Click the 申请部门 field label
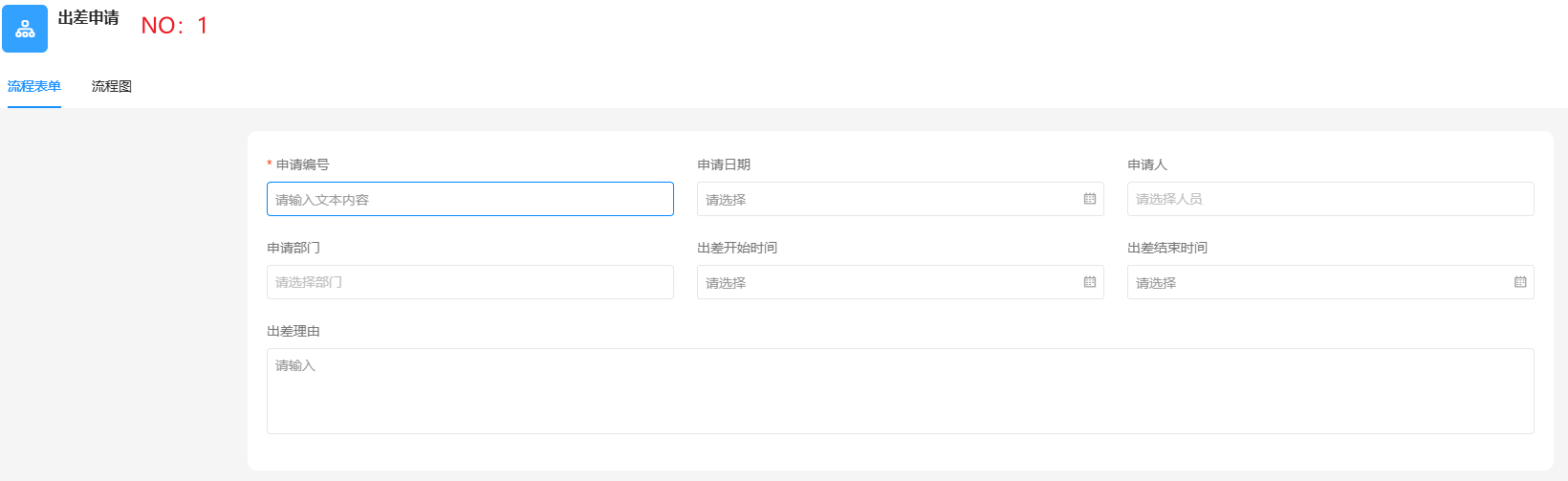This screenshot has width=1568, height=481. click(294, 248)
